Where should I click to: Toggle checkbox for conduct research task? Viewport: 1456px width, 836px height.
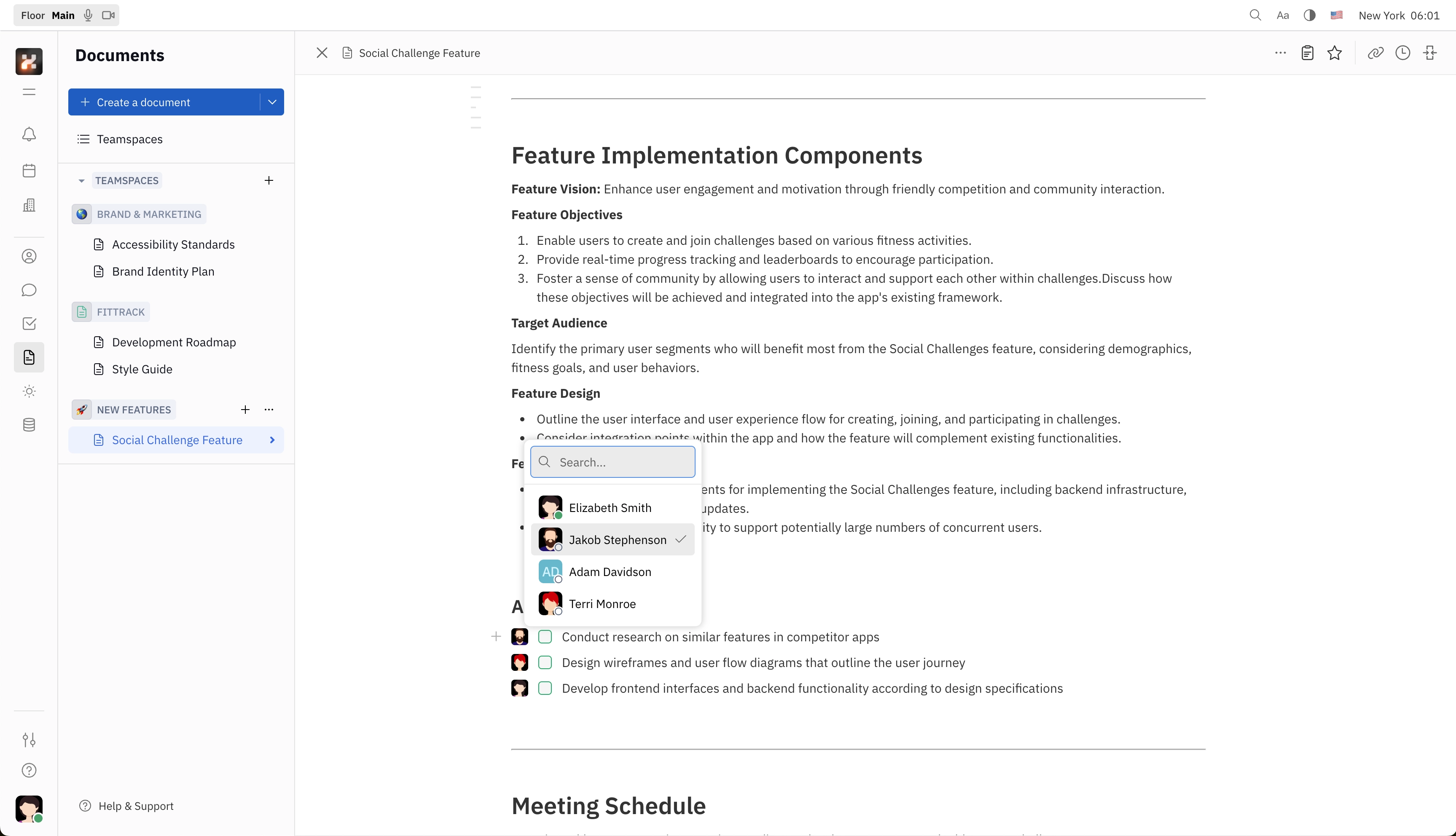545,636
